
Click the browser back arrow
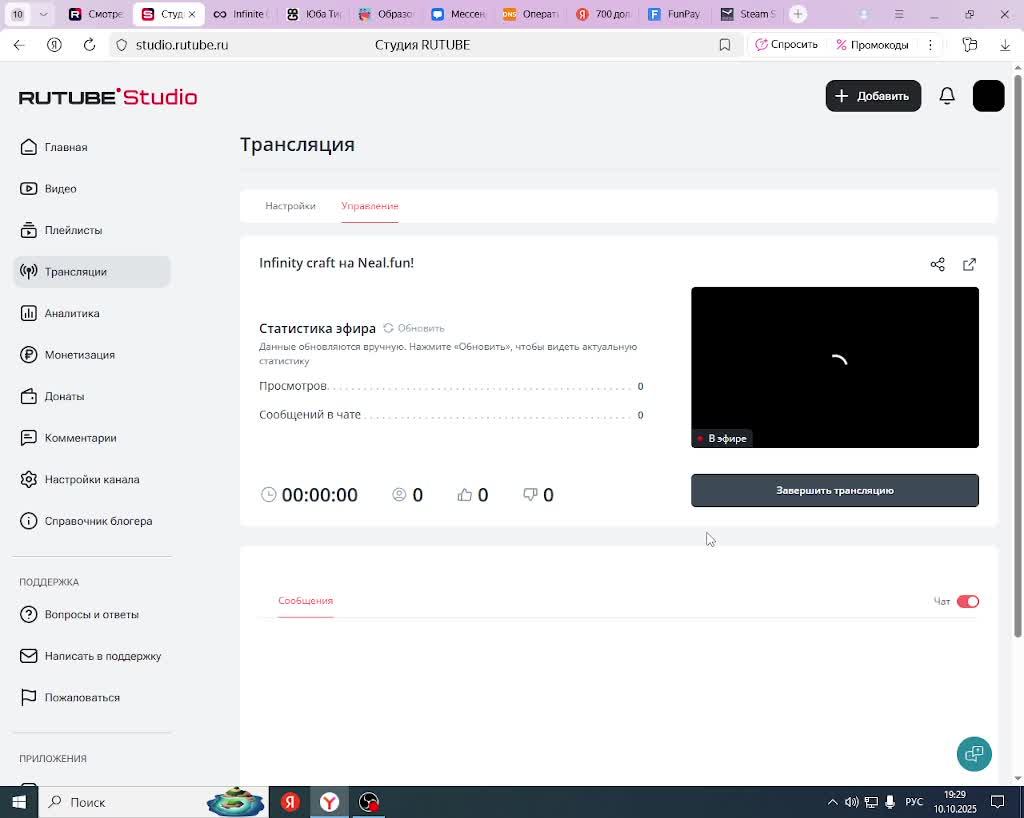pos(19,44)
